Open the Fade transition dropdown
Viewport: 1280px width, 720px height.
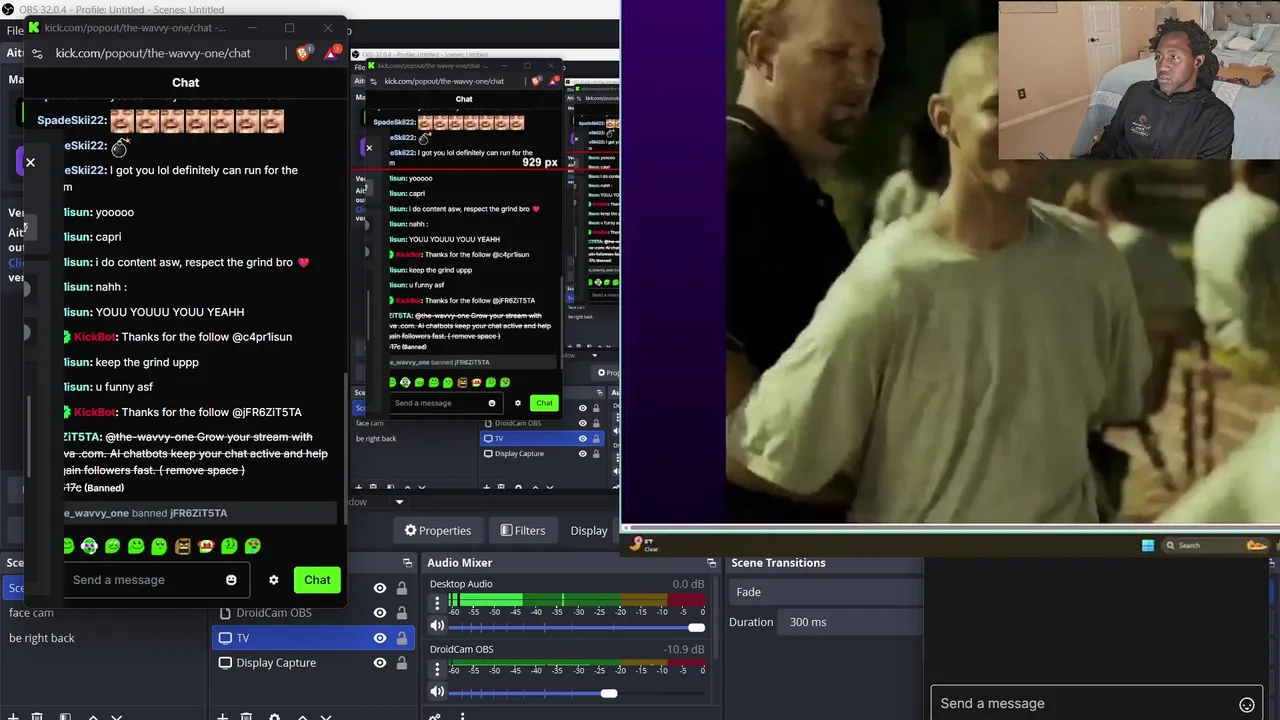click(x=826, y=592)
